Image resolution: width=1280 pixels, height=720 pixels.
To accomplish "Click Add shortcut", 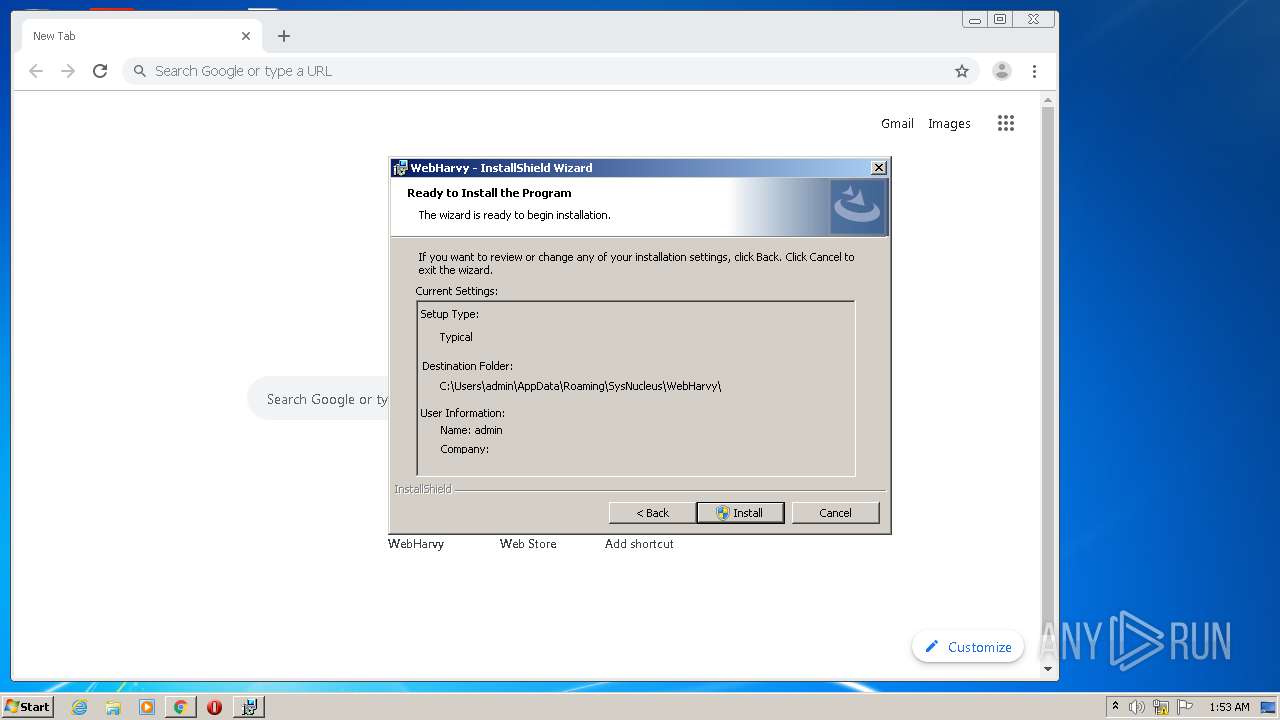I will coord(639,544).
